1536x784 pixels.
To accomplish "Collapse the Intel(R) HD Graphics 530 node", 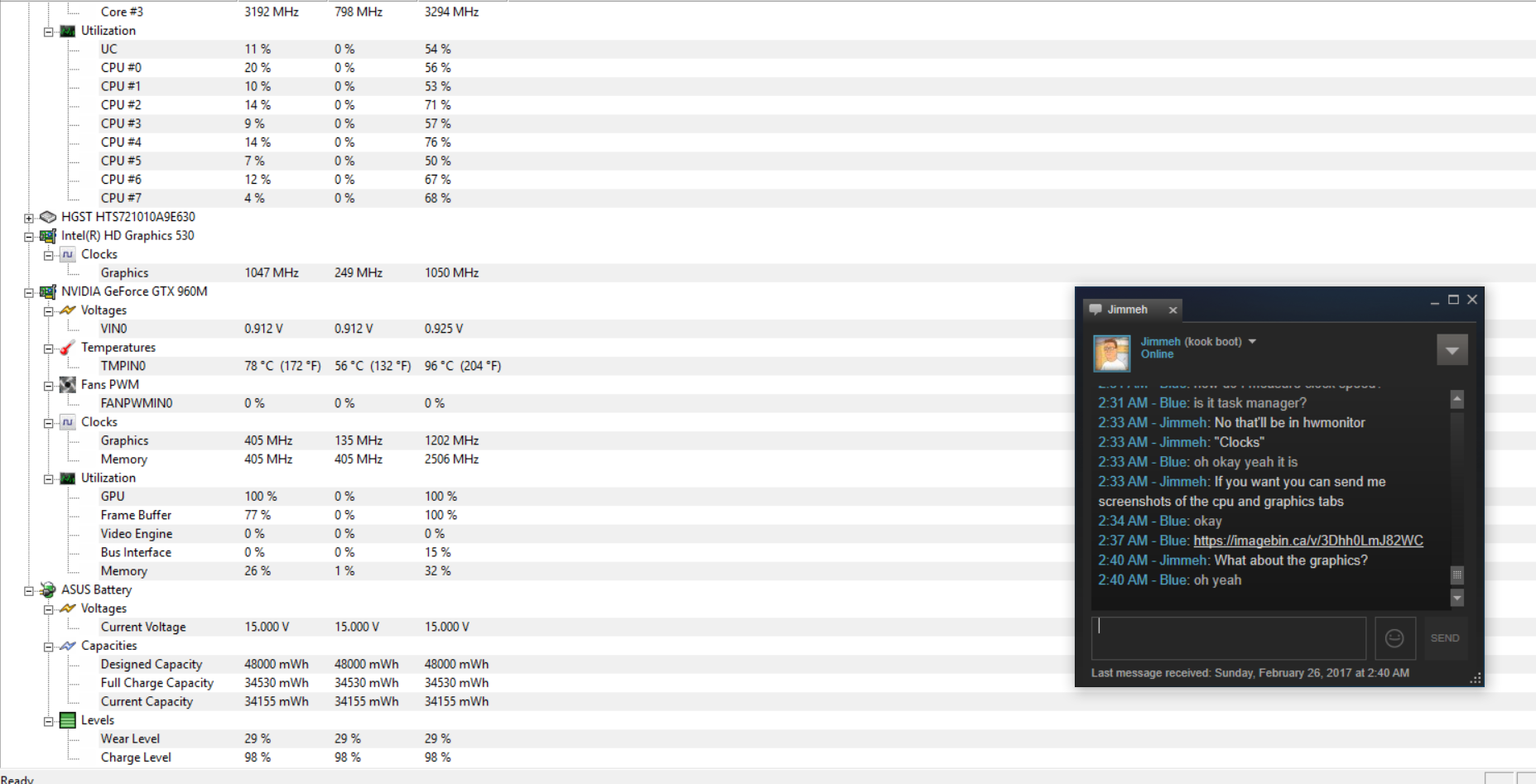I will (x=29, y=236).
